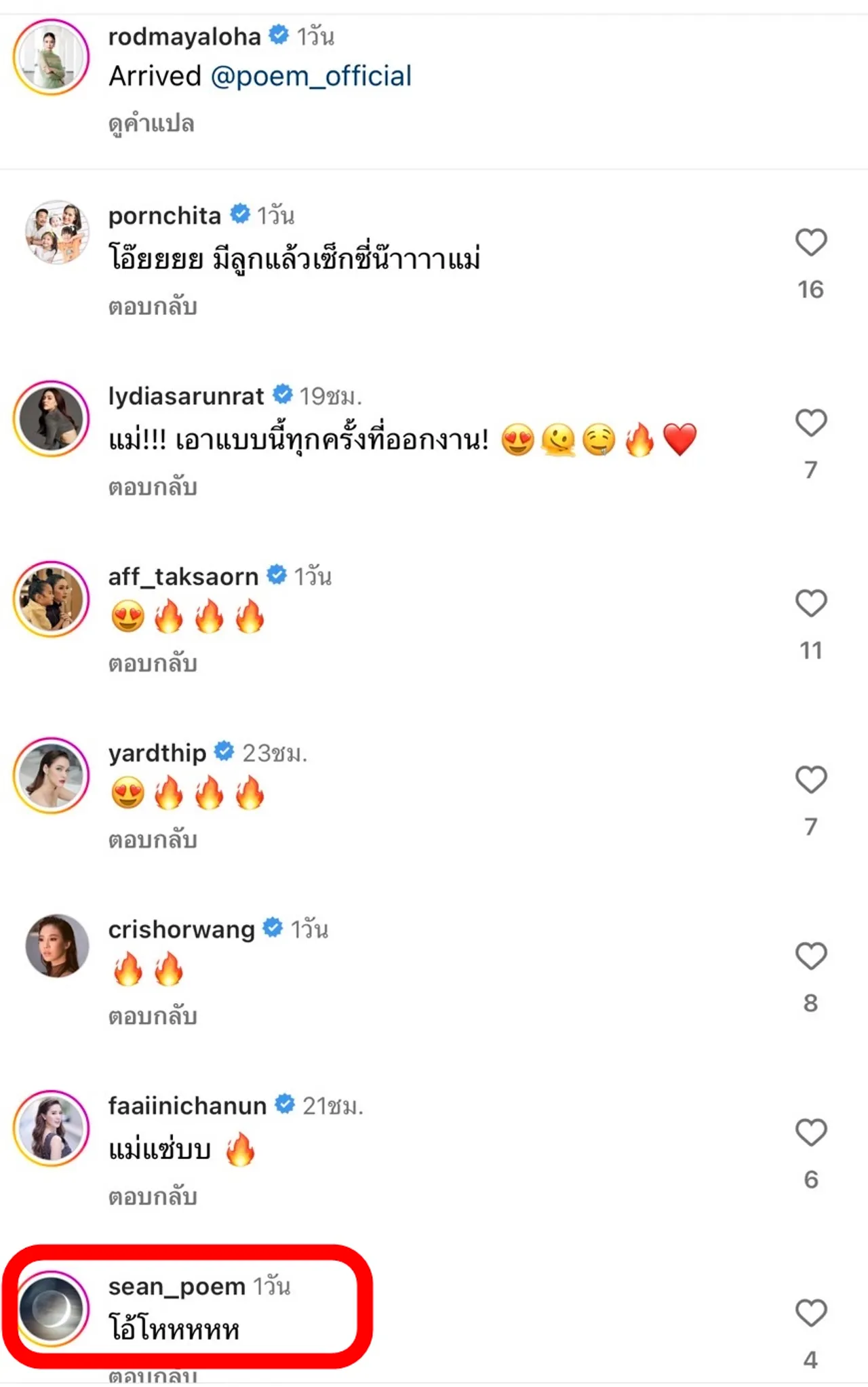Viewport: 868px width, 1387px height.
Task: View pornchita's profile photo
Action: [57, 232]
